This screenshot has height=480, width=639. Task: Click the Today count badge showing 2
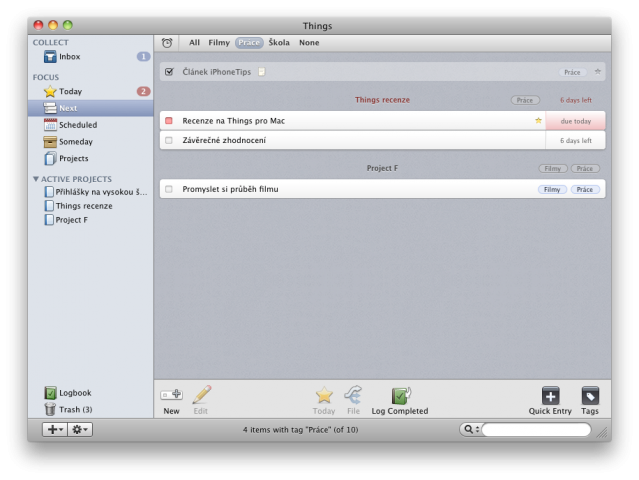[x=143, y=91]
